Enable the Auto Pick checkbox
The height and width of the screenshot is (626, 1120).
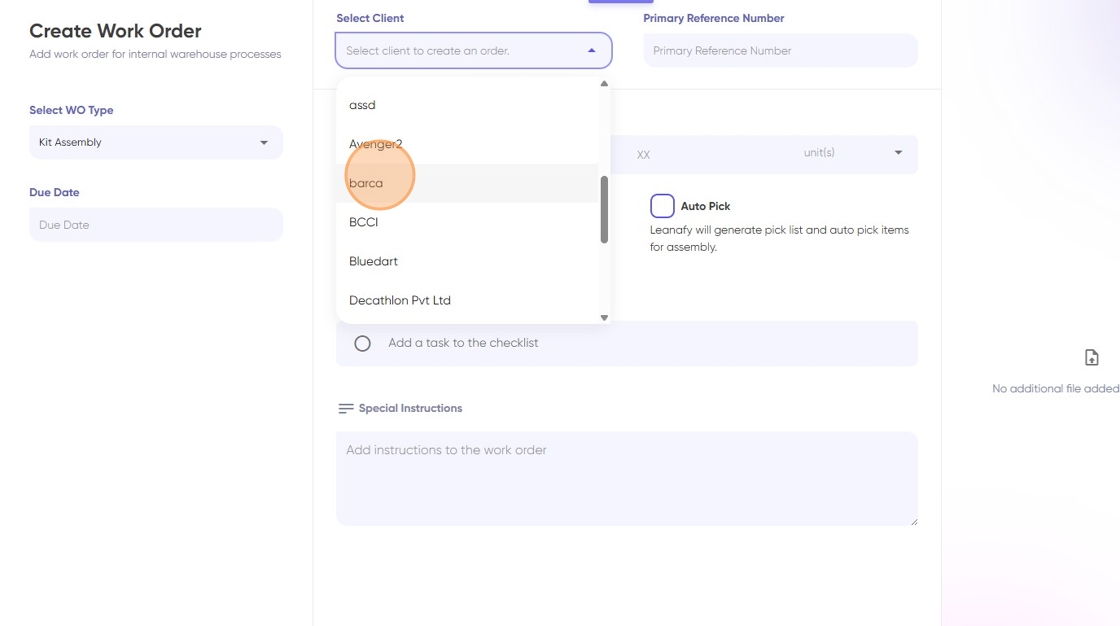[662, 206]
